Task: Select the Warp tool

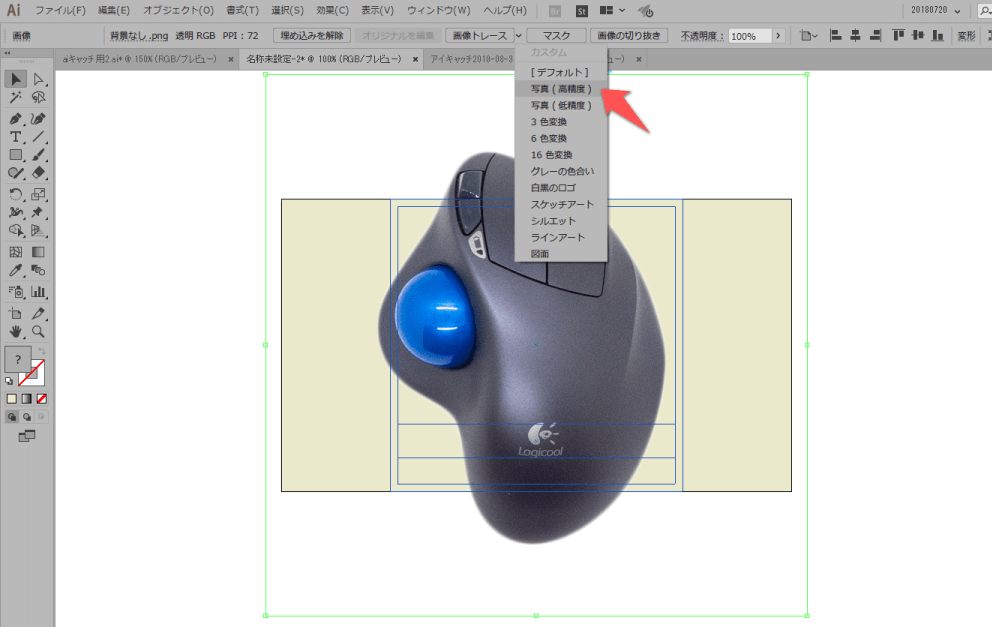Action: point(16,213)
